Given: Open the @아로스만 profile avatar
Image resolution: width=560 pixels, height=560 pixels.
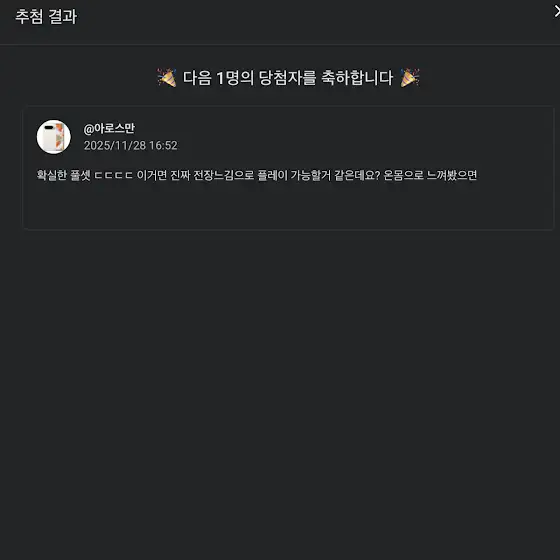Looking at the screenshot, I should [54, 137].
